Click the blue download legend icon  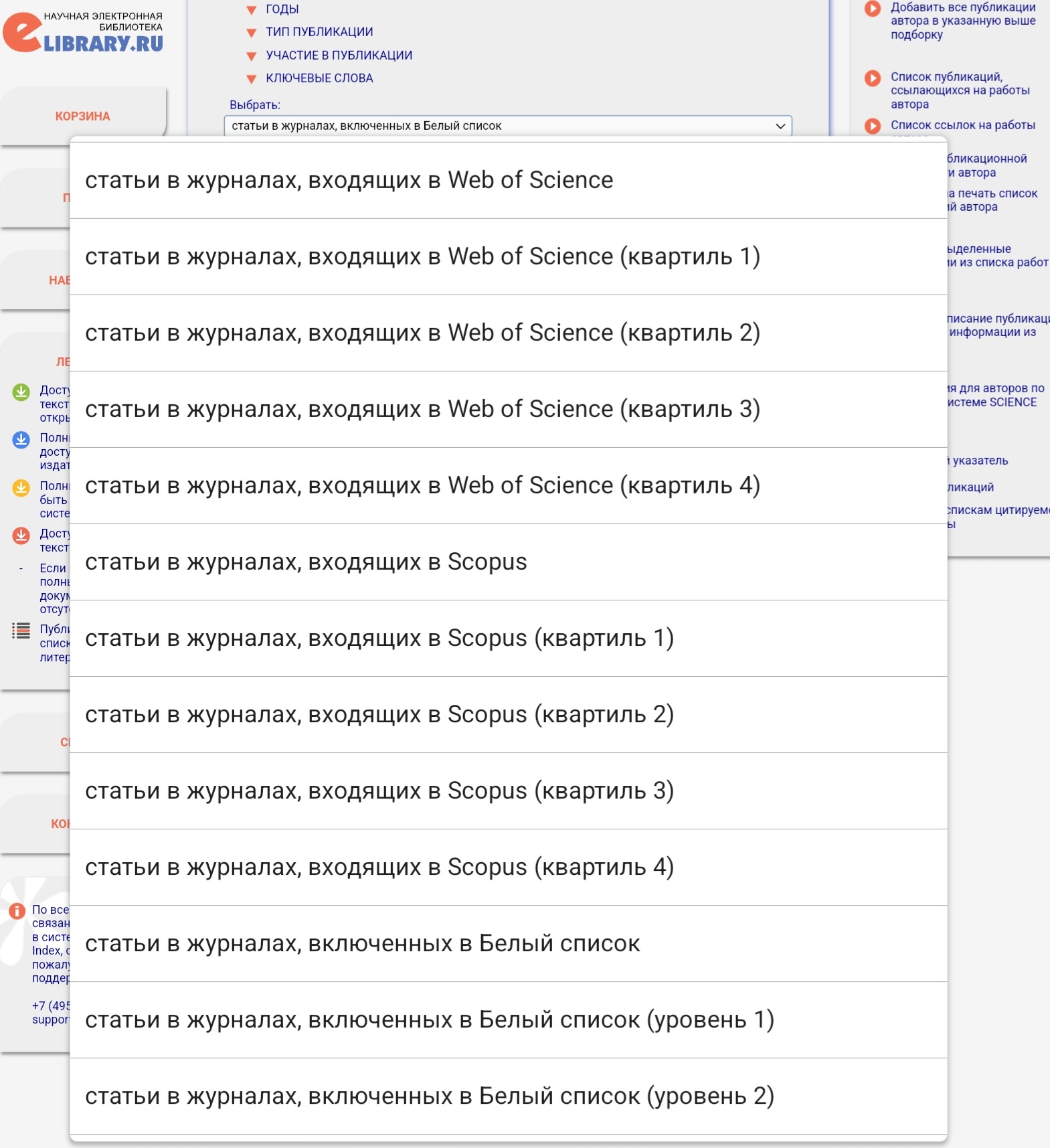21,440
